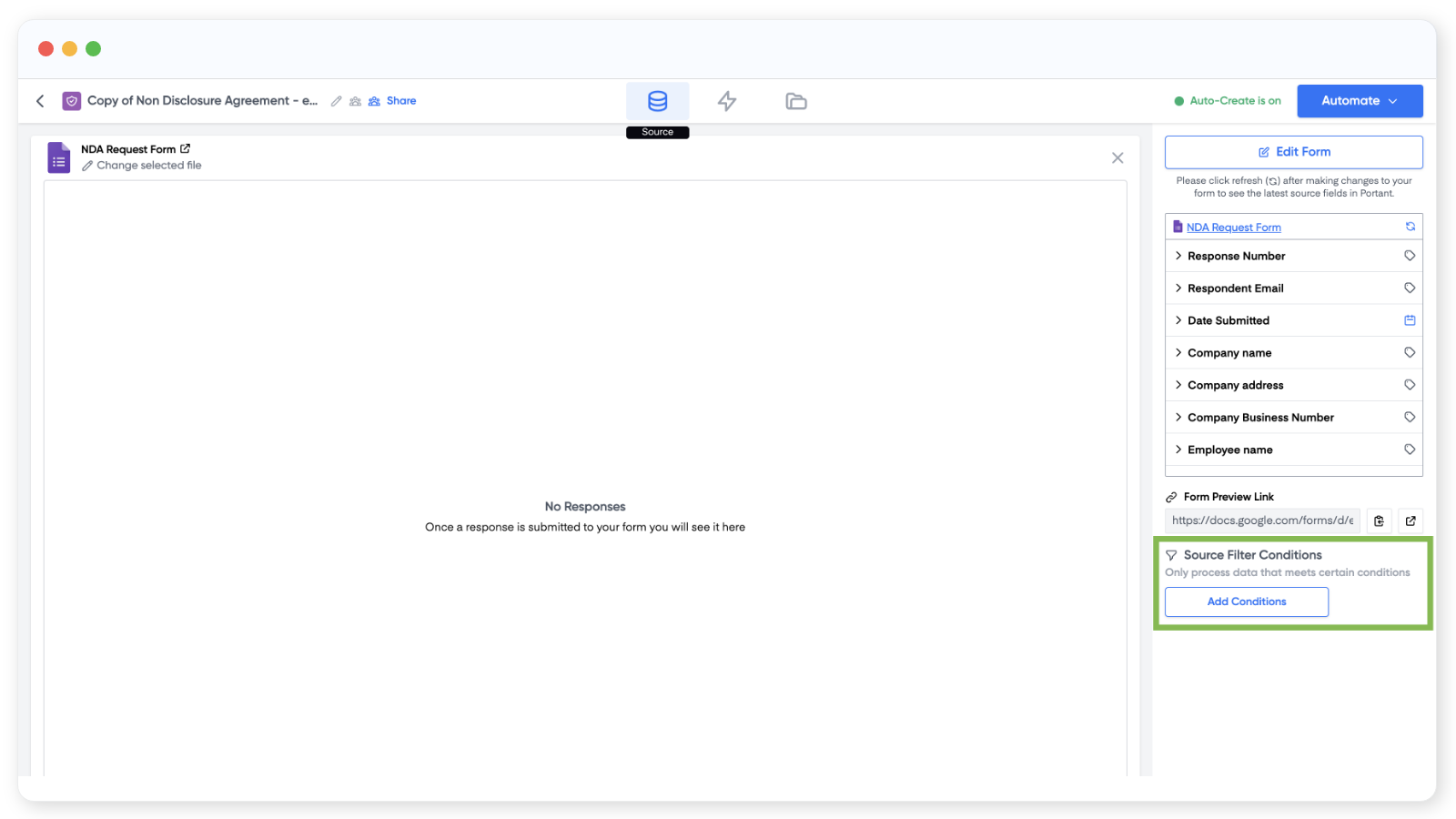
Task: Click the pencil icon to rename workflow
Action: [x=337, y=101]
